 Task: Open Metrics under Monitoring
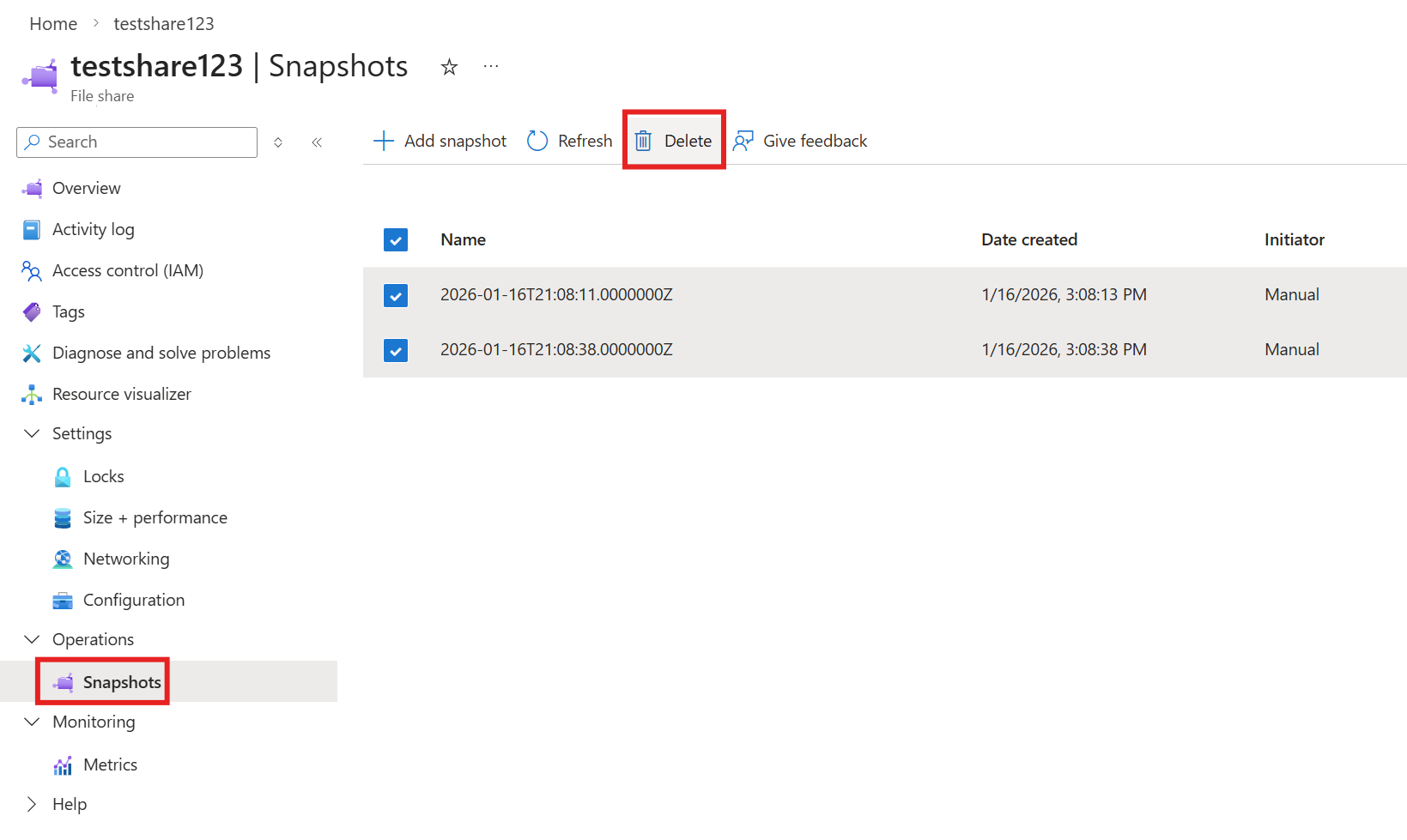[x=110, y=764]
